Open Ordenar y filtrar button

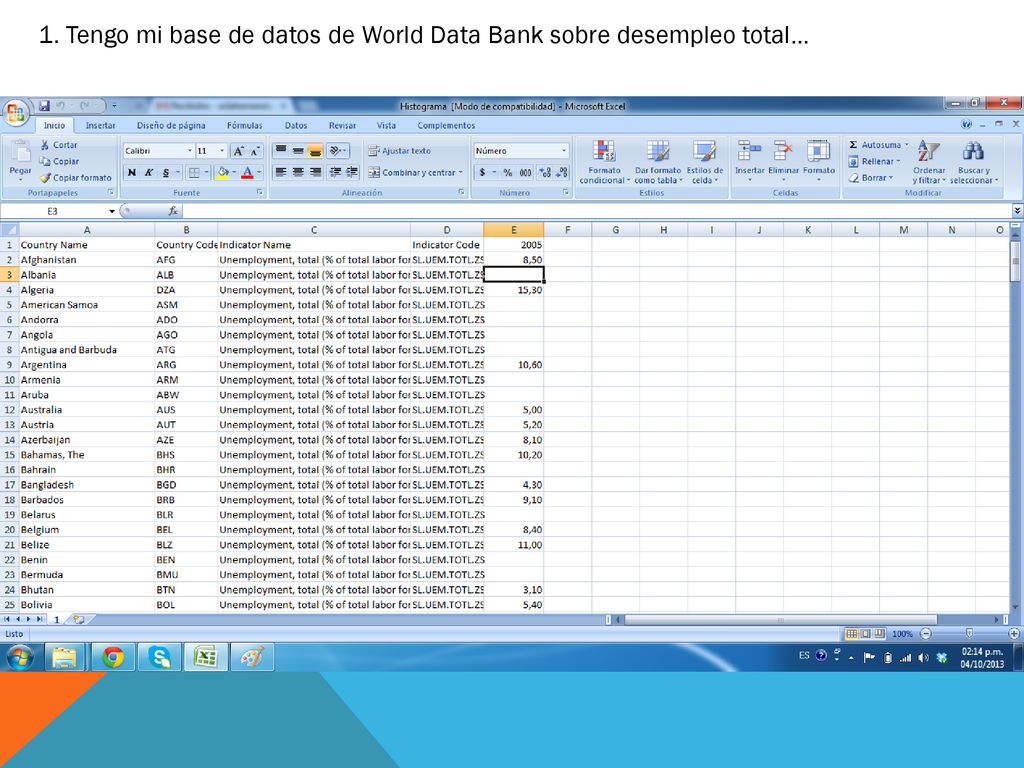[x=929, y=162]
